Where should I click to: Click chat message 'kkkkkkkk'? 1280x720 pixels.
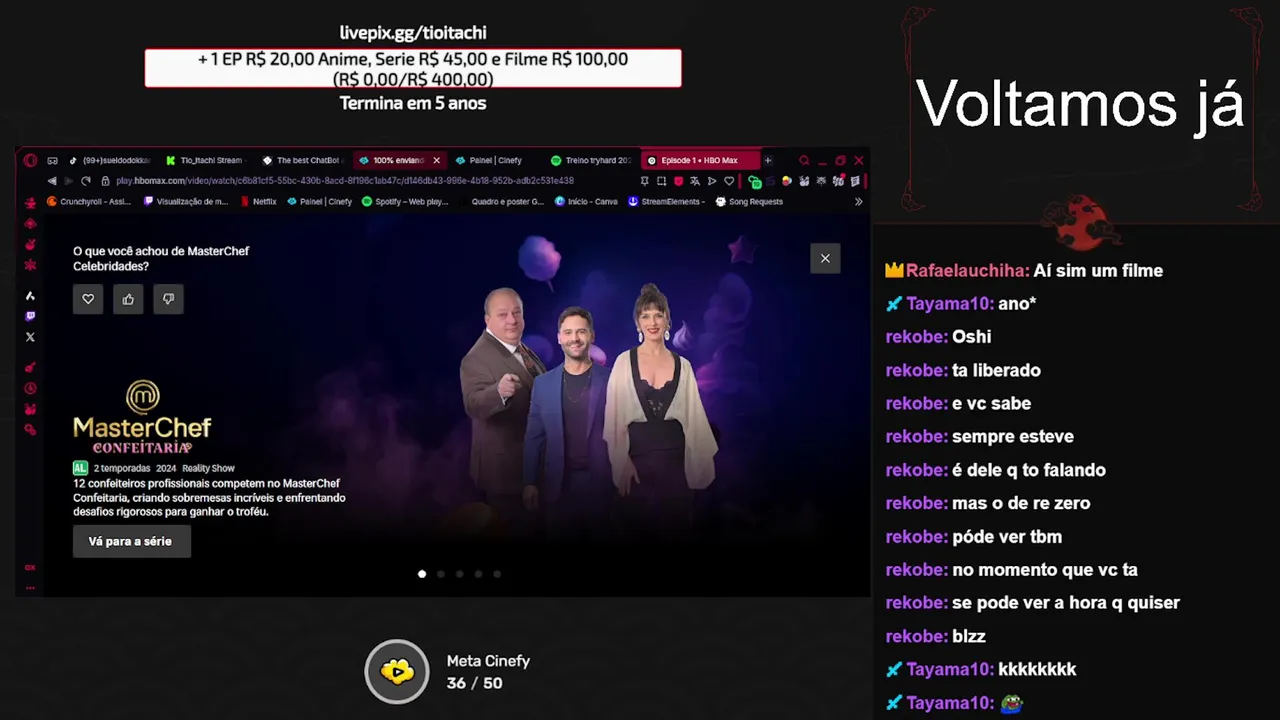tap(1037, 669)
